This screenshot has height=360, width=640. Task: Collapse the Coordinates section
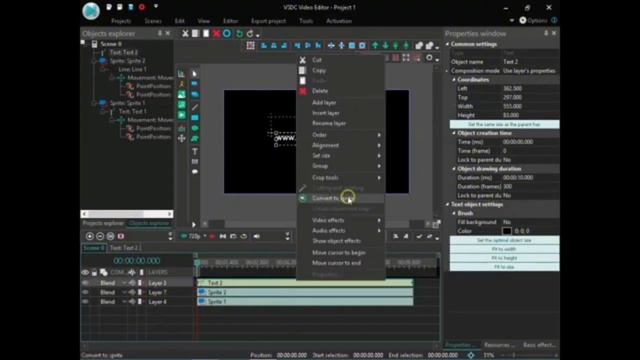(454, 80)
